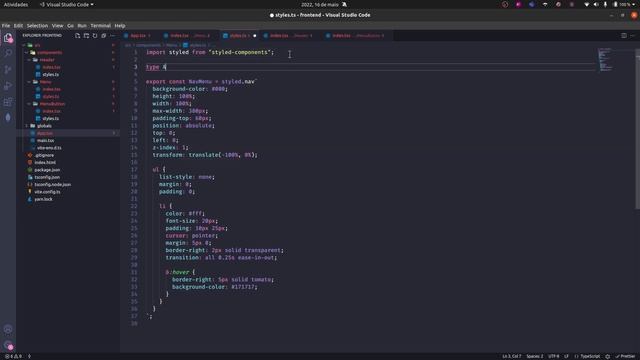The width and height of the screenshot is (640, 360).
Task: Open the Visual Studio Code app menu dropdown
Action: [67, 4]
